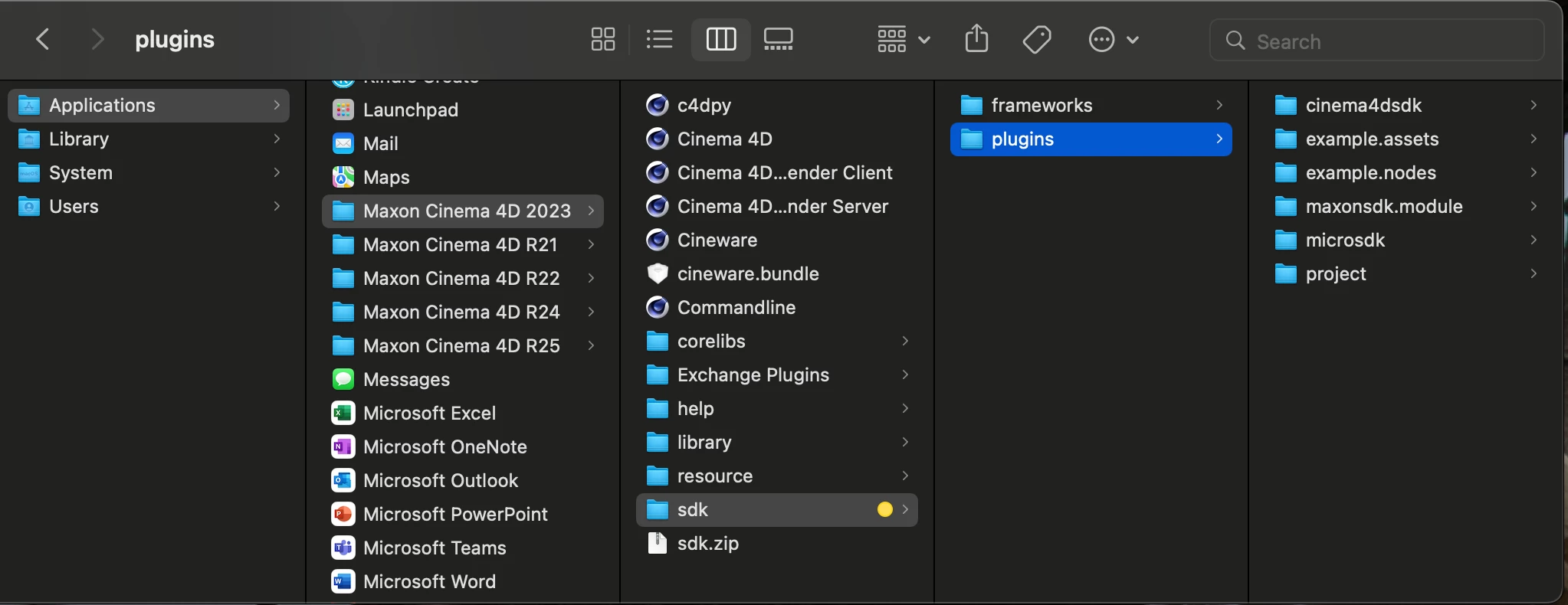Select the Maxon Cinema 4D 2023 folder

click(x=463, y=211)
